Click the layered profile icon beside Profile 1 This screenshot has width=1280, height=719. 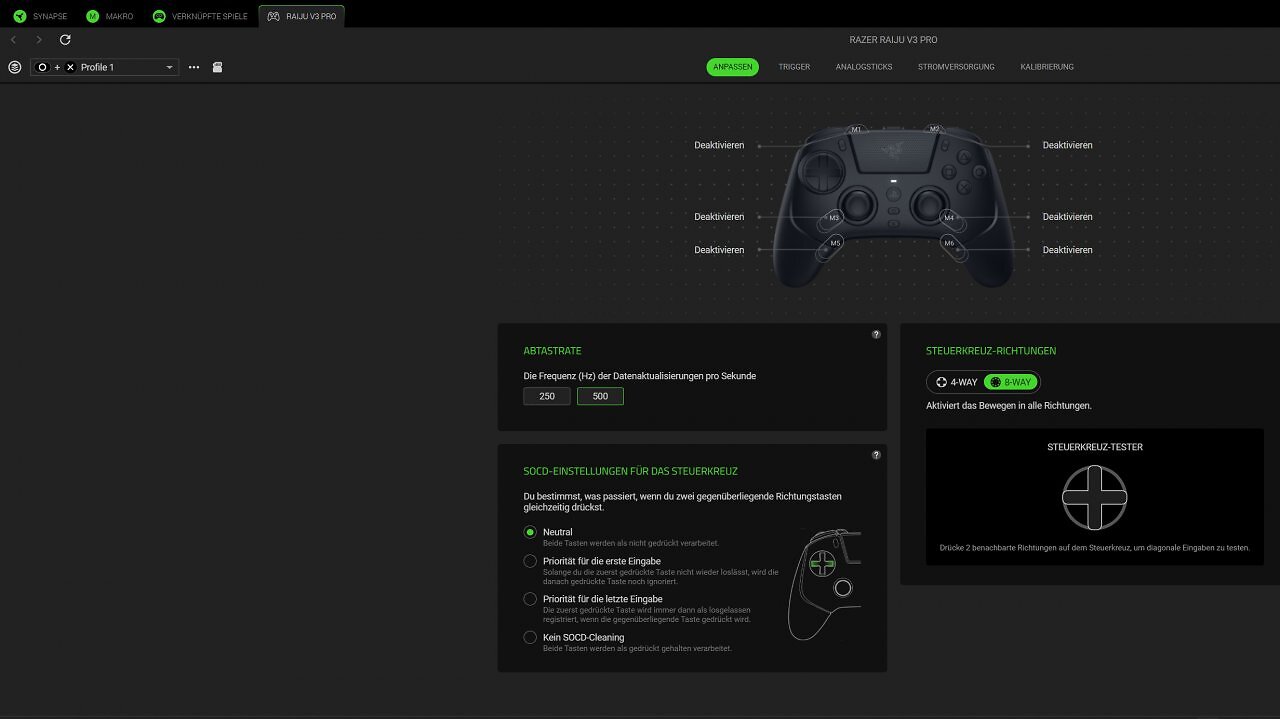[14, 67]
